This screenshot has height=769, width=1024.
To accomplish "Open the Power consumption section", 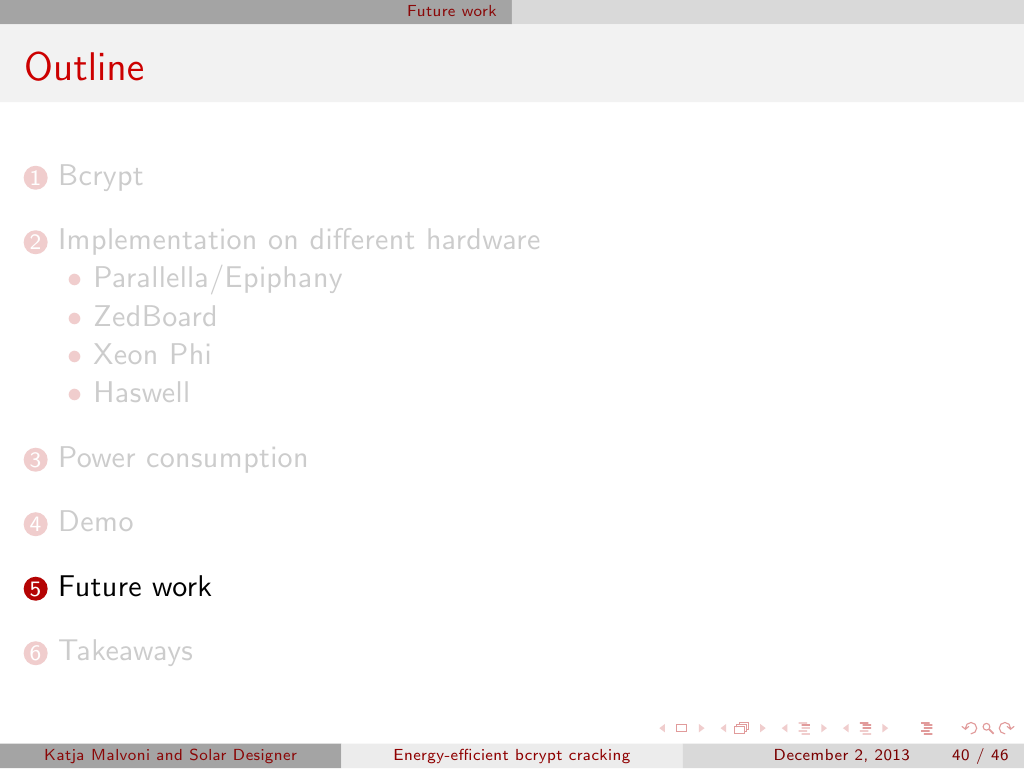I will point(183,458).
